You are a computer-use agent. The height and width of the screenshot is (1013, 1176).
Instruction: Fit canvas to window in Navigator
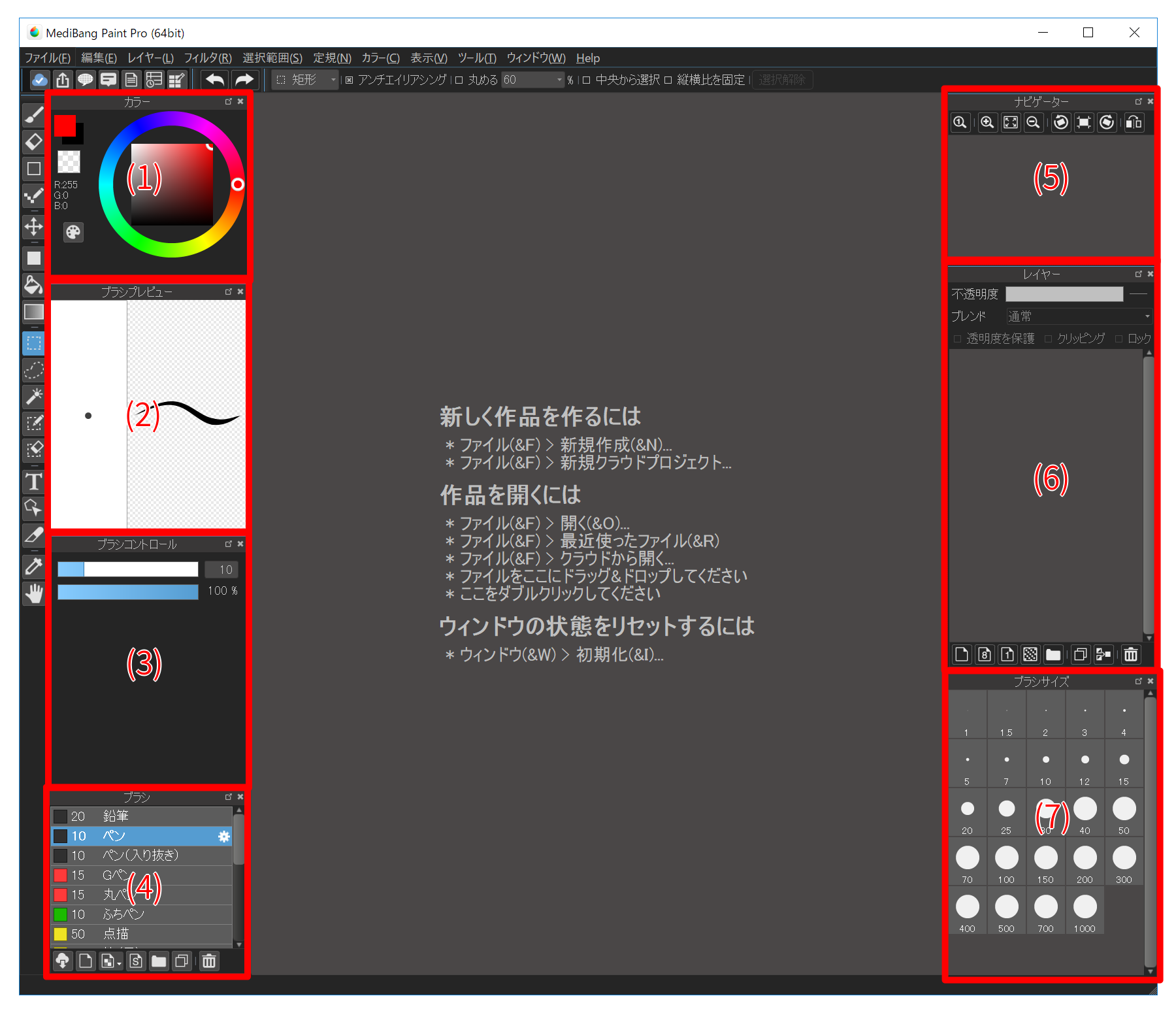[1010, 122]
